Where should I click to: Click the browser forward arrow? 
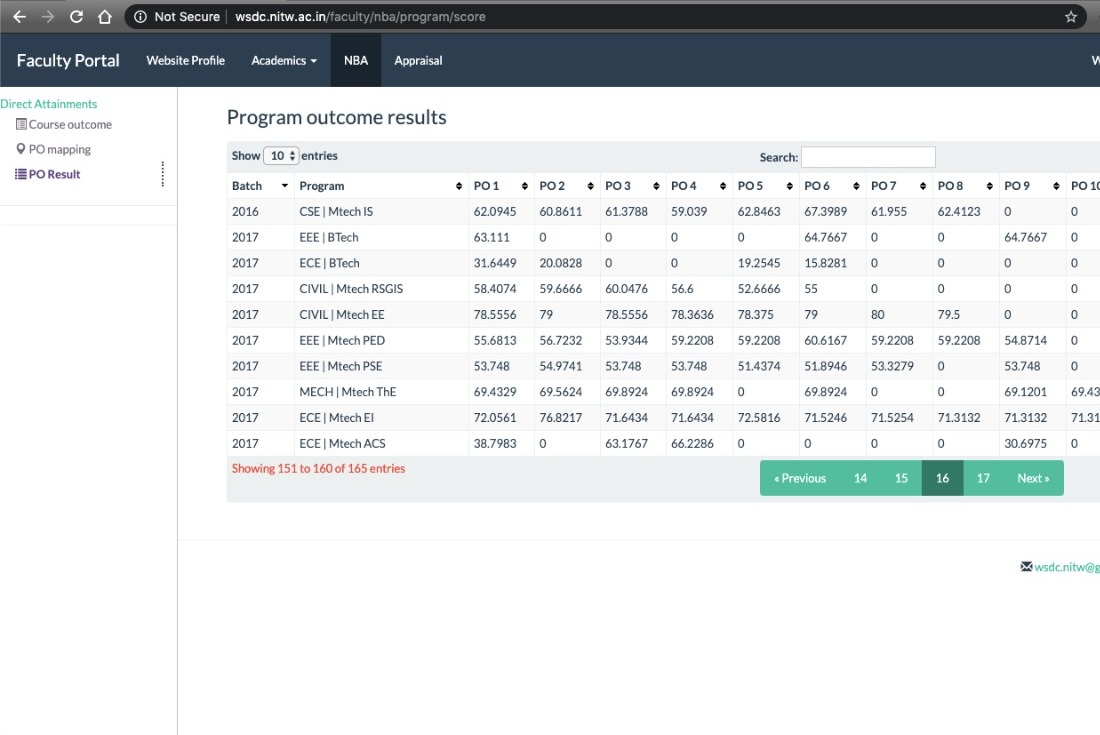pos(48,17)
